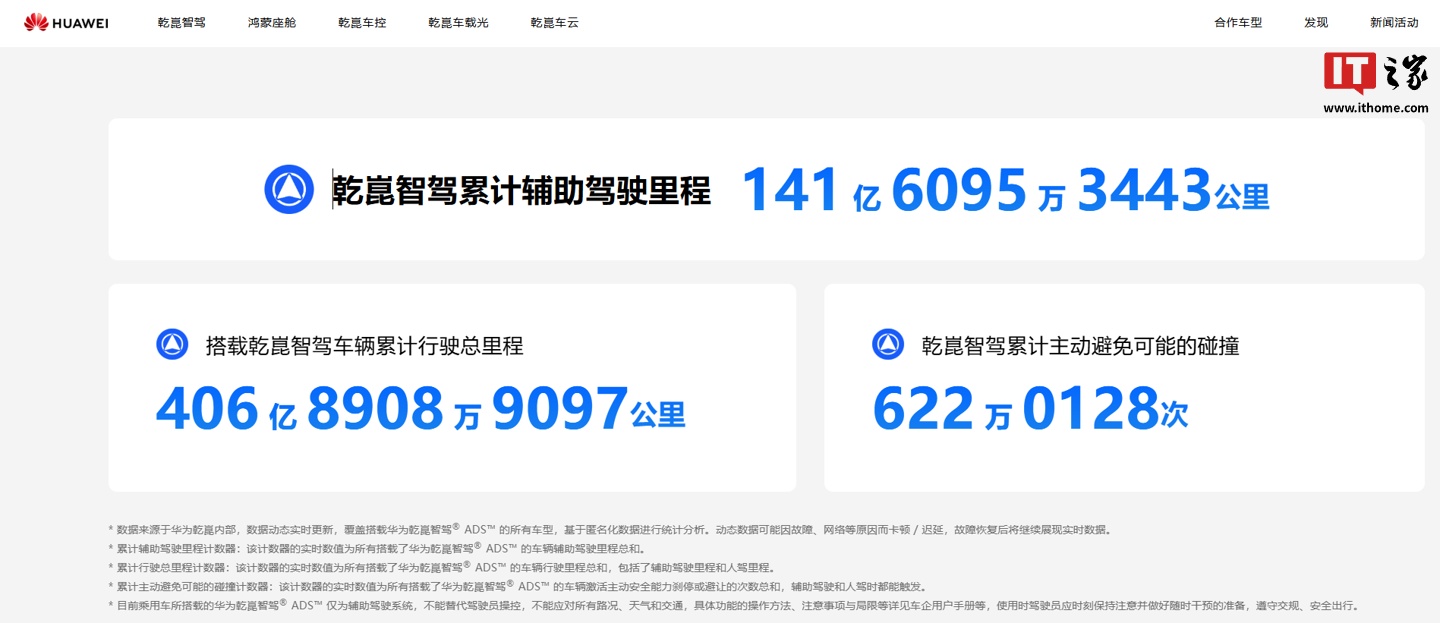Open the 鸿蒙座舱 navigation menu
Screen dimensions: 1440x623
[272, 22]
